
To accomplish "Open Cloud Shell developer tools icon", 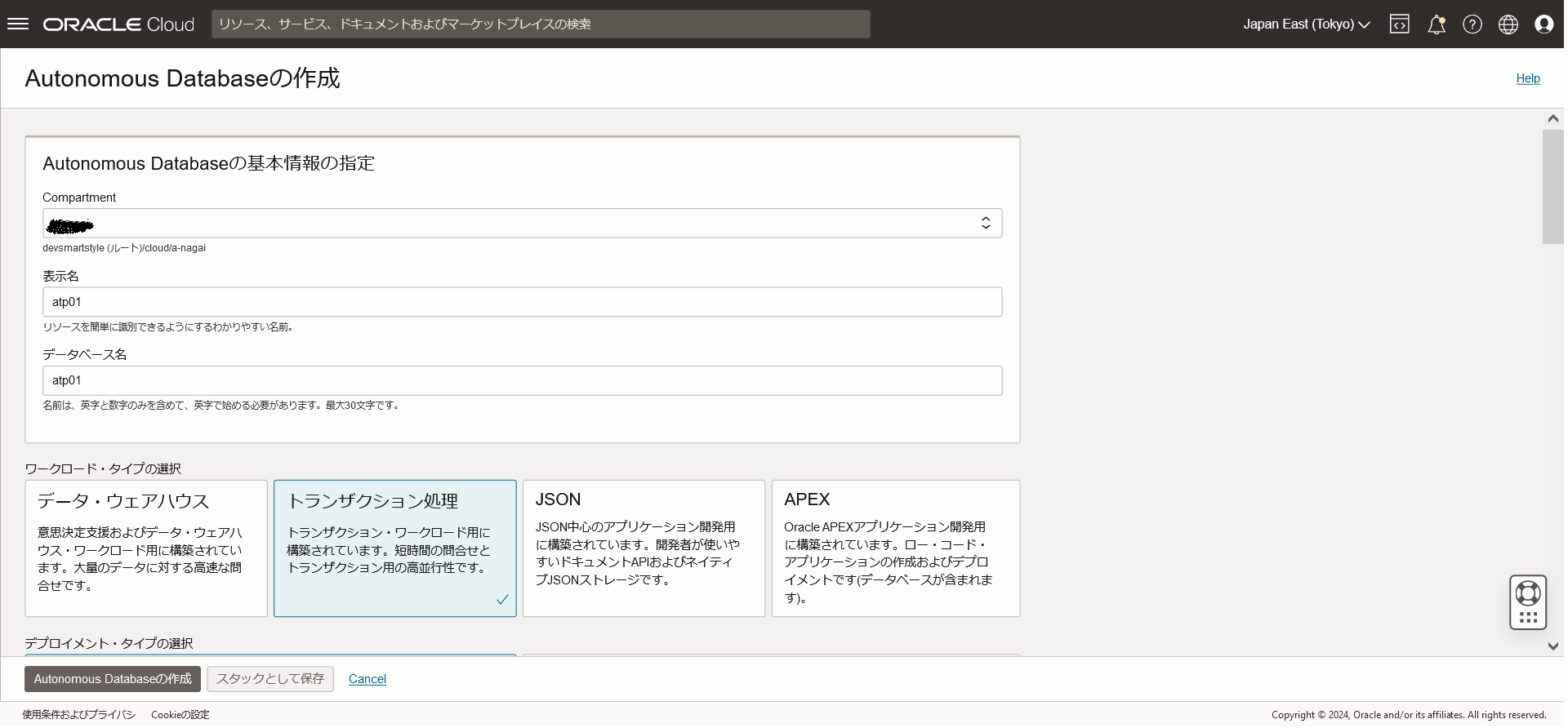I will tap(1399, 24).
